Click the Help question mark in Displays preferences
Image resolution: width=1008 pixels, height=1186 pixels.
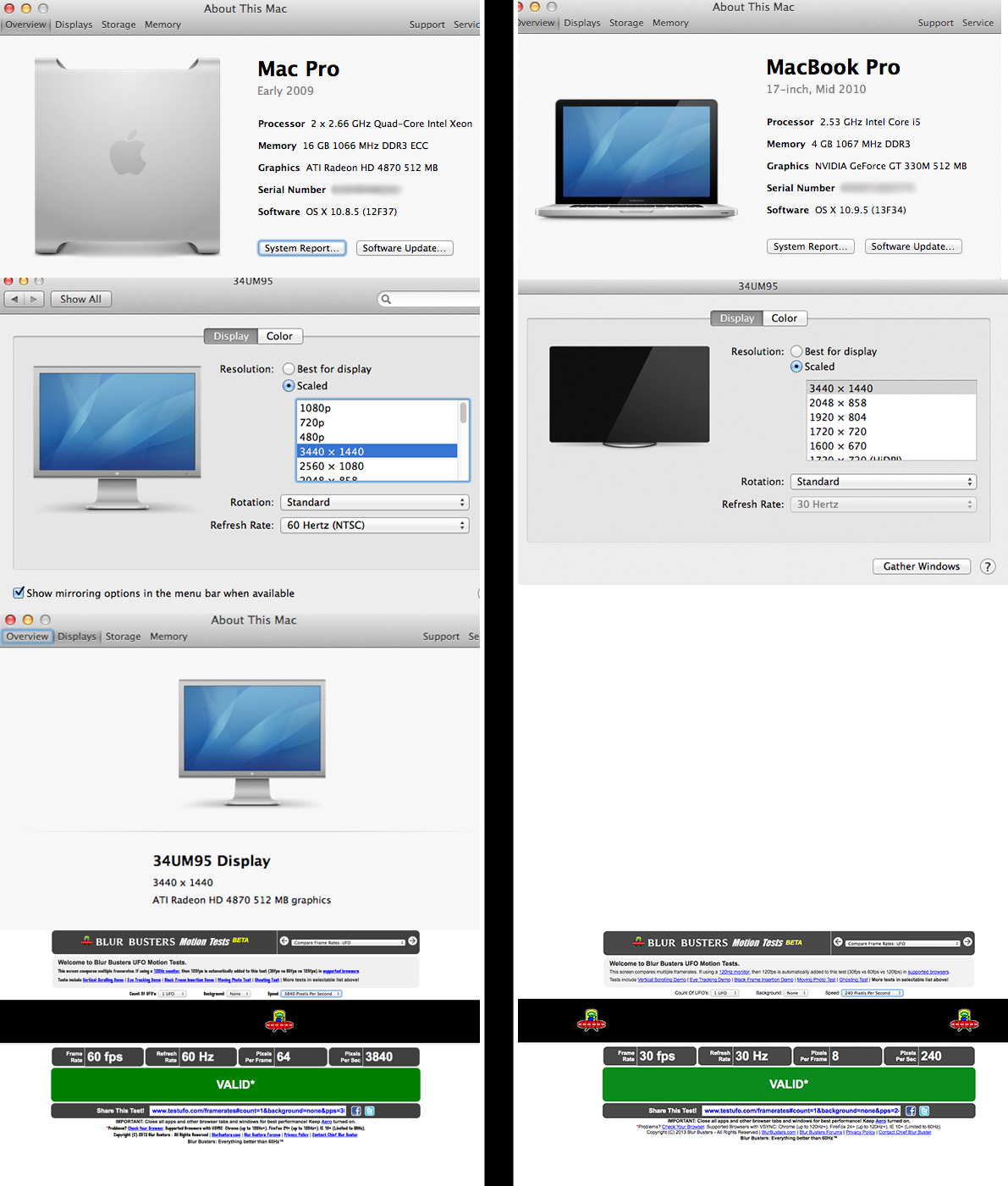[988, 566]
